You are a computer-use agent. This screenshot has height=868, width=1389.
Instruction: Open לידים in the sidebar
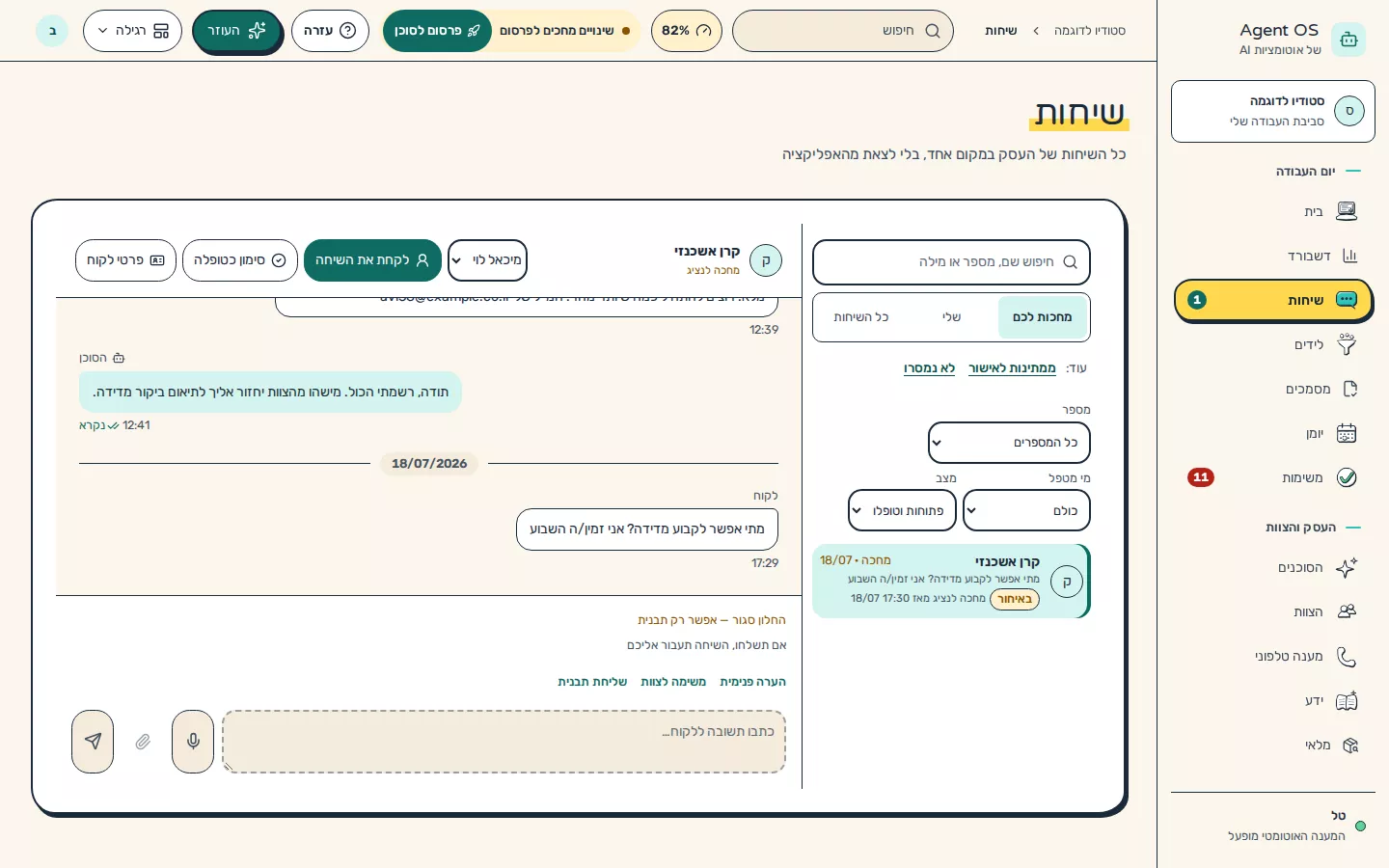1273,344
